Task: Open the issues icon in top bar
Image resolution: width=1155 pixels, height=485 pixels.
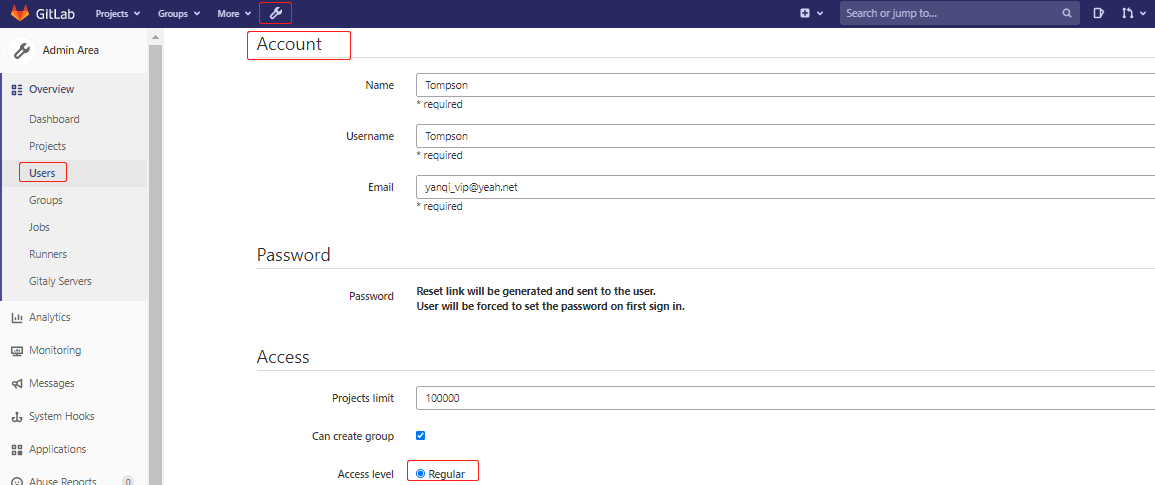Action: coord(1098,14)
